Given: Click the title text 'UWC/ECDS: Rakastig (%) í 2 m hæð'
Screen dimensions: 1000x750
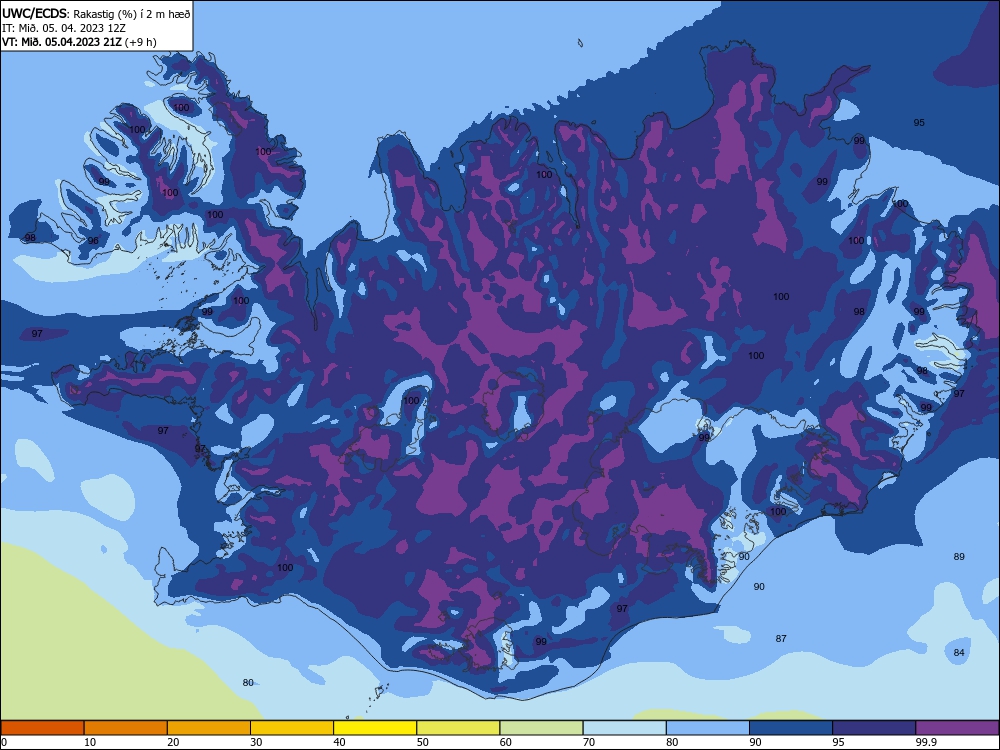Looking at the screenshot, I should tap(96, 13).
